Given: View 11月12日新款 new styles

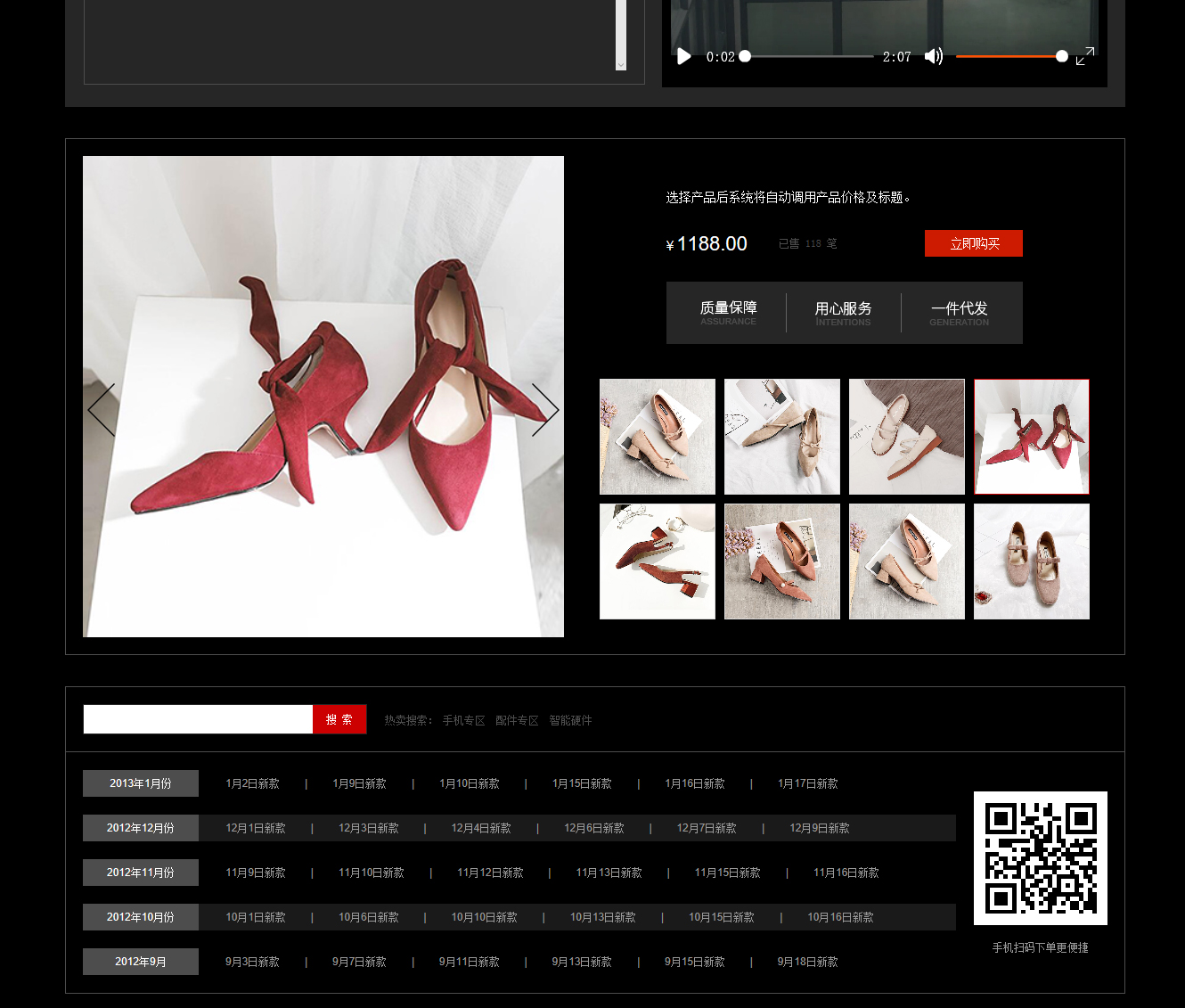Looking at the screenshot, I should click(490, 873).
